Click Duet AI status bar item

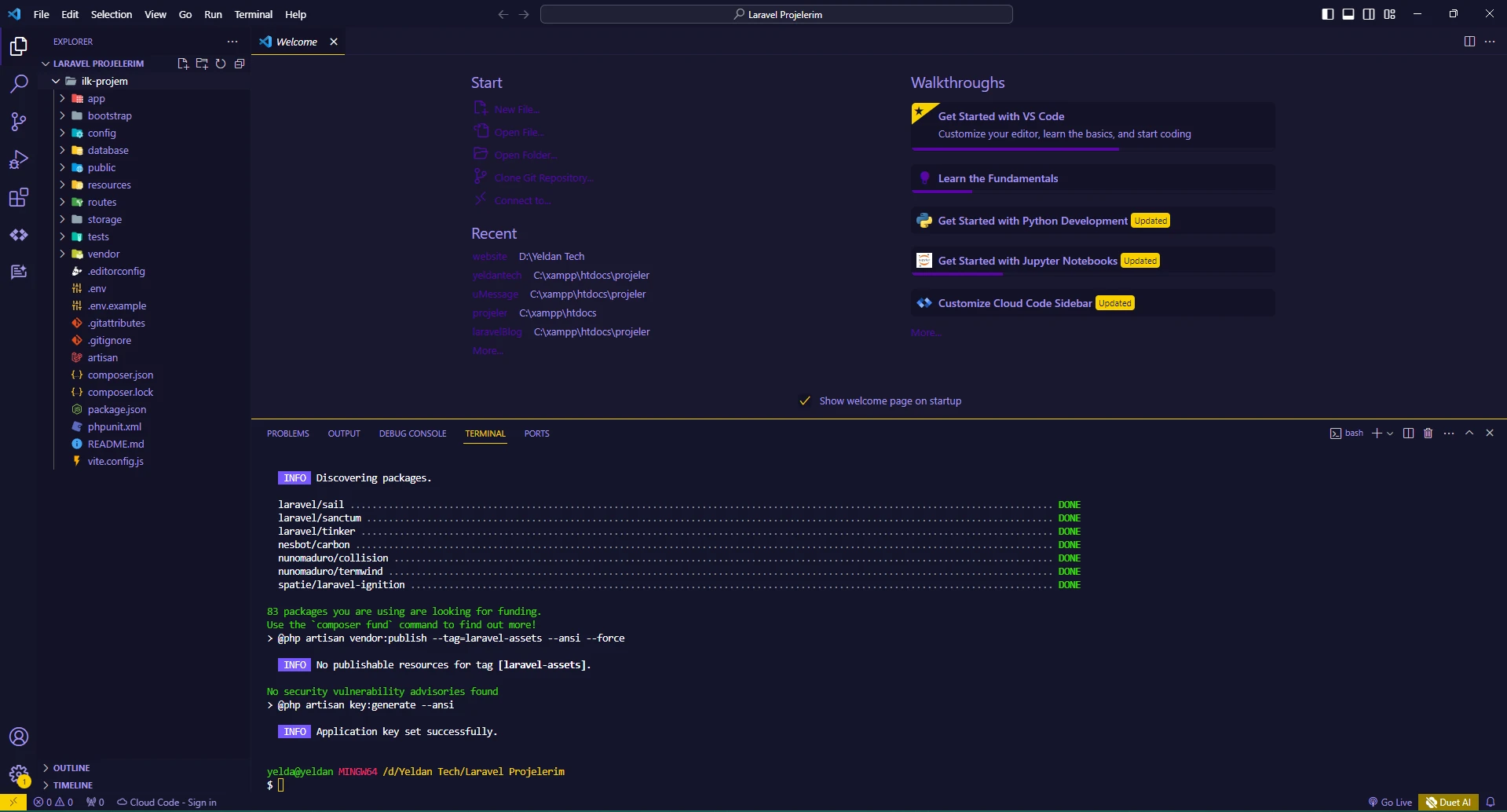click(x=1448, y=803)
